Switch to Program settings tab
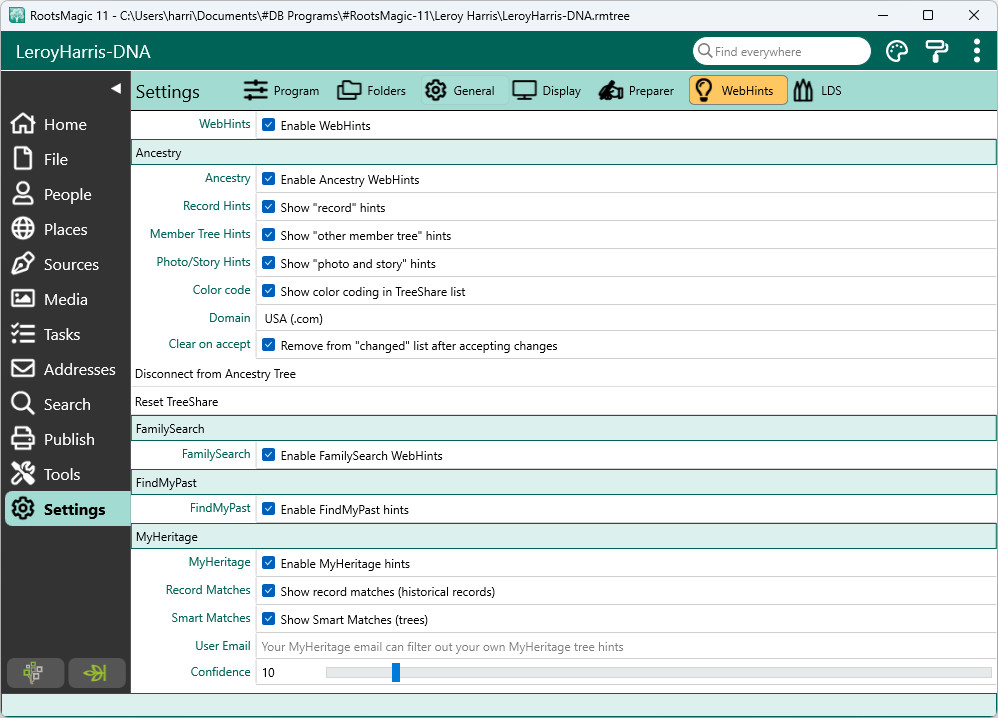Screen dimensions: 998x718 (281, 90)
